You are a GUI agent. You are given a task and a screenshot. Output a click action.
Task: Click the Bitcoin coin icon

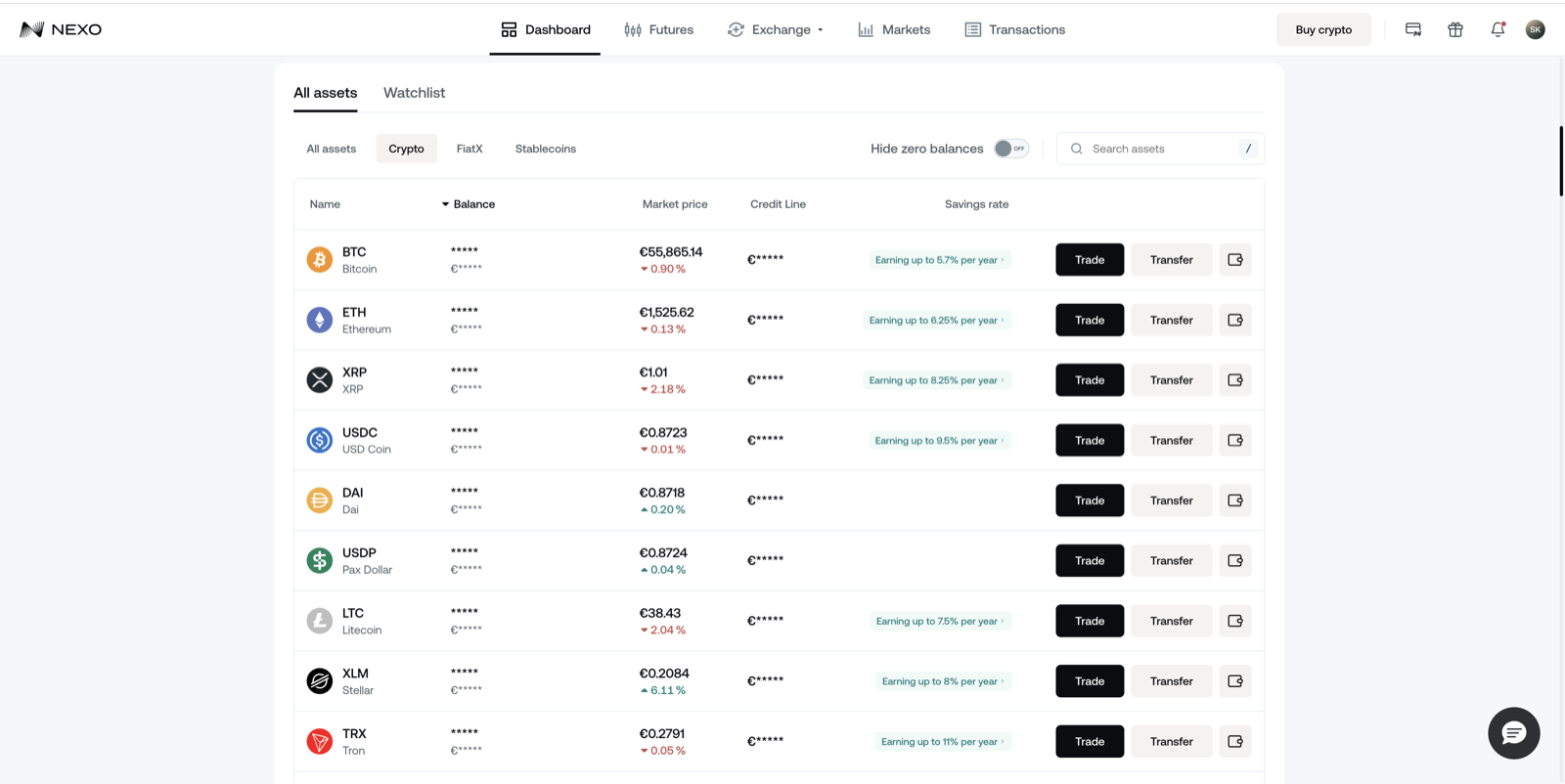point(320,260)
